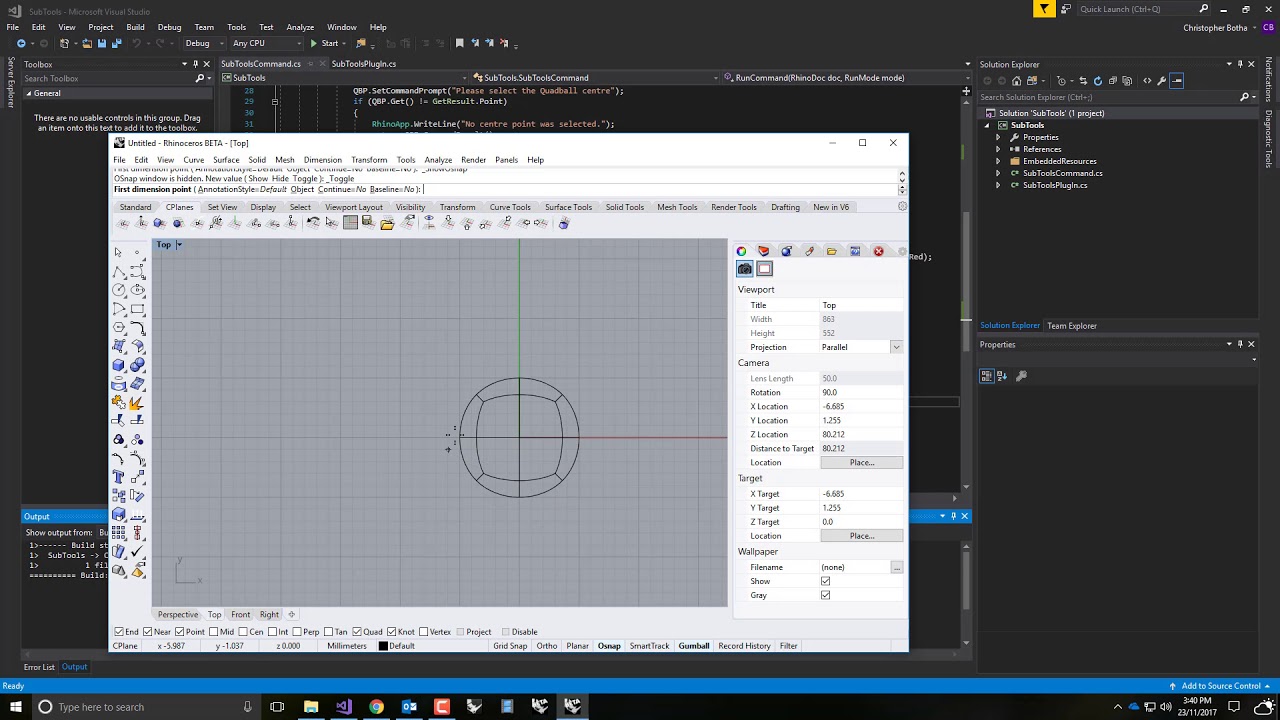Viewport: 1280px width, 720px height.
Task: Open the SubToolsPlugIn.cs editor tab
Action: 364,64
